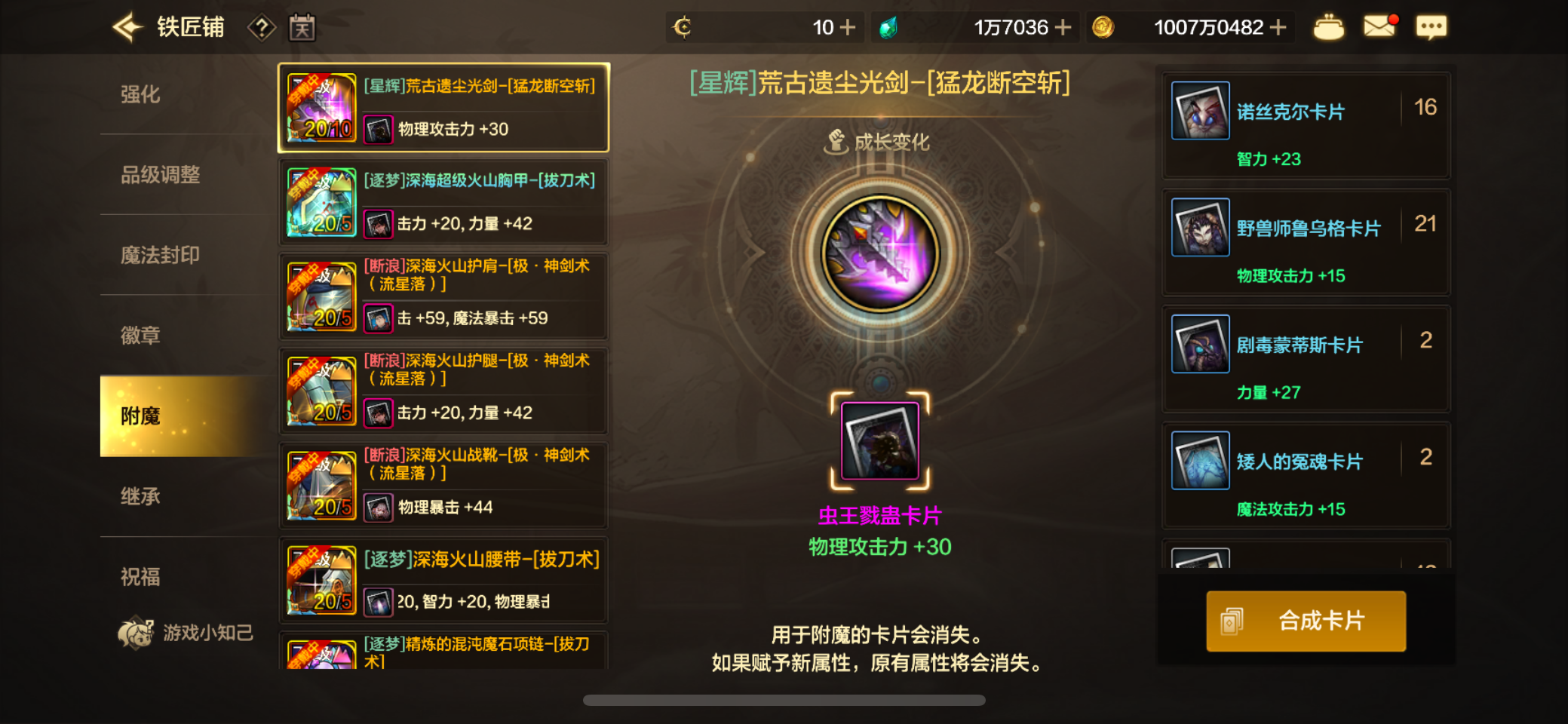Tap the 游戏小知己 assistant icon
Viewport: 1568px width, 724px height.
(x=136, y=632)
